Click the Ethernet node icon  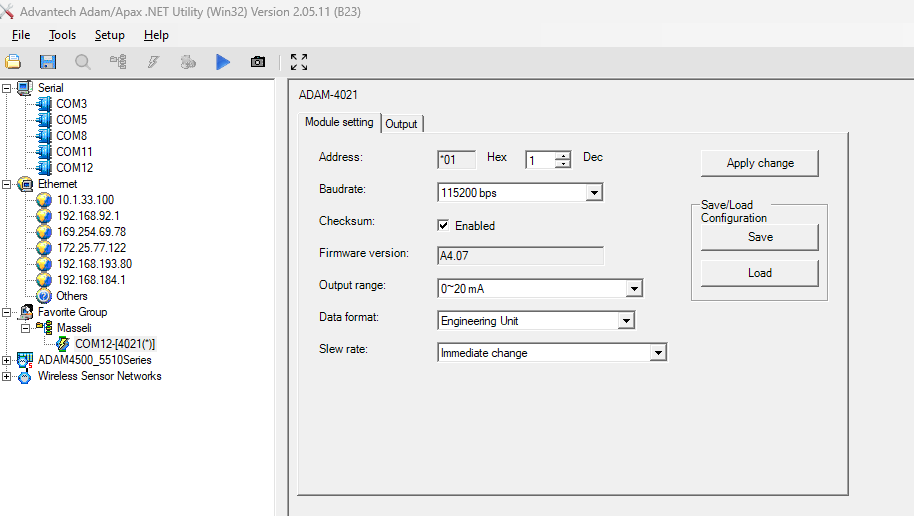click(25, 184)
